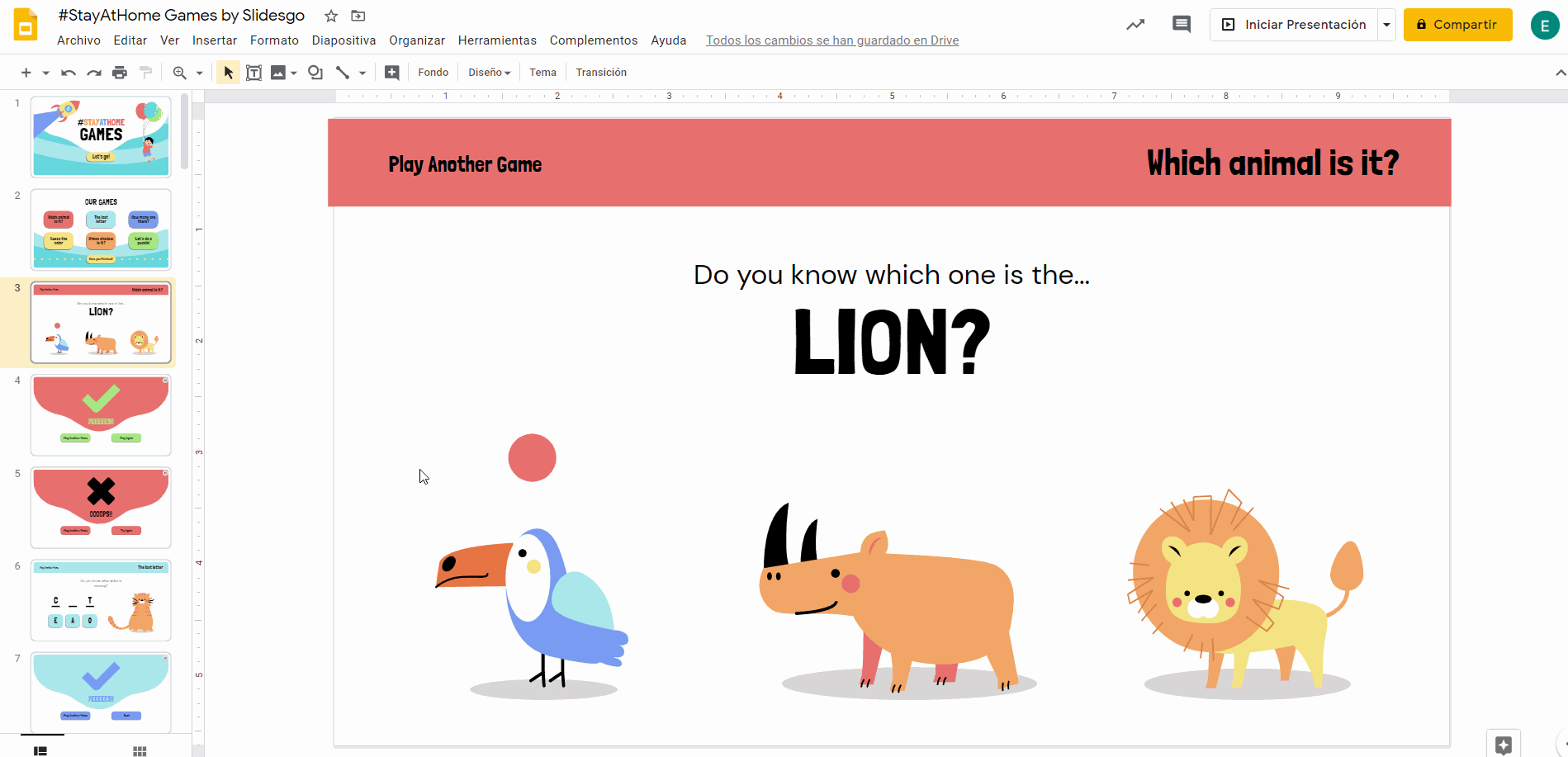Image resolution: width=1568 pixels, height=757 pixels.
Task: Open the comment history icon
Action: 1182,25
